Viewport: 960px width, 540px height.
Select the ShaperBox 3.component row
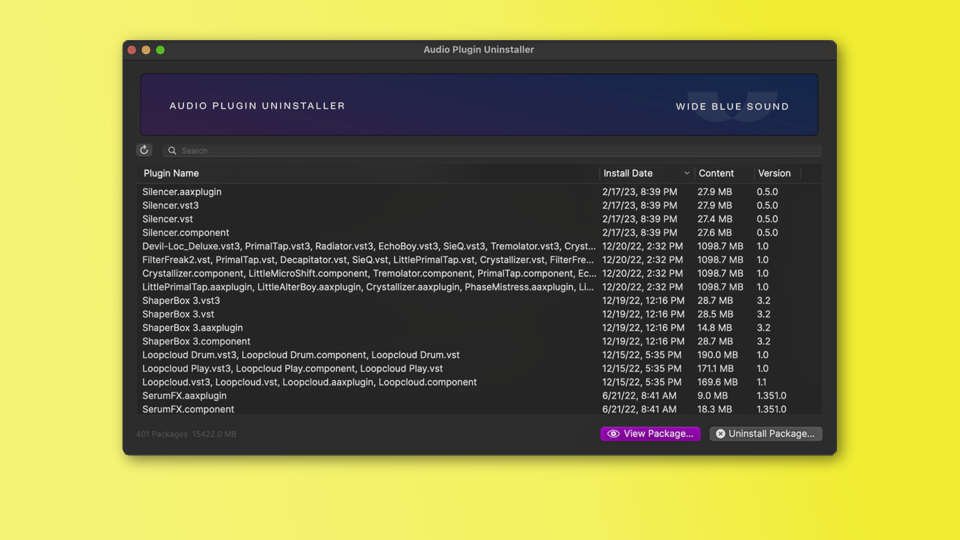[479, 341]
